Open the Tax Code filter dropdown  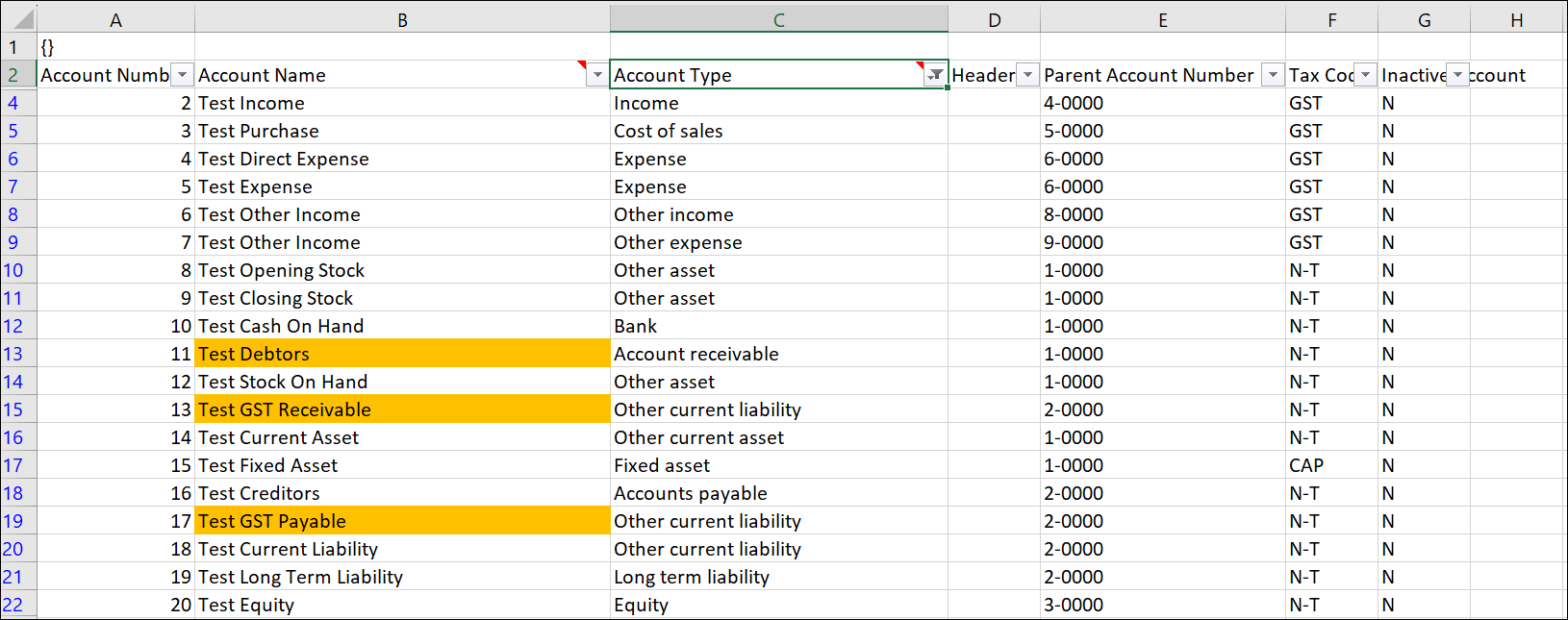1365,75
